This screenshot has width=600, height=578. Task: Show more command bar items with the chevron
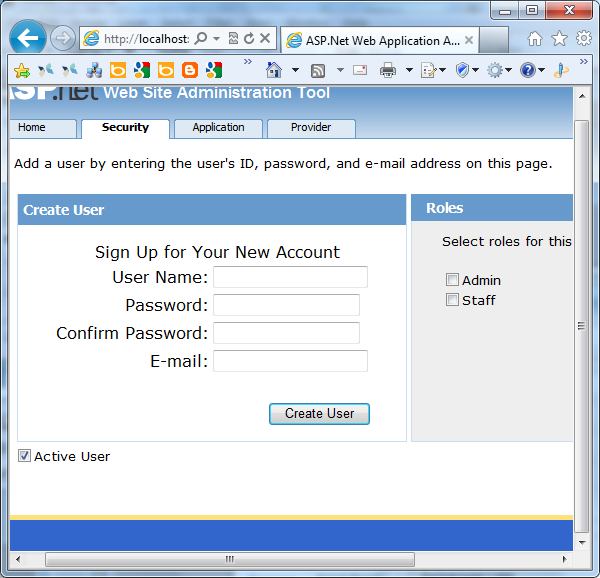[584, 62]
